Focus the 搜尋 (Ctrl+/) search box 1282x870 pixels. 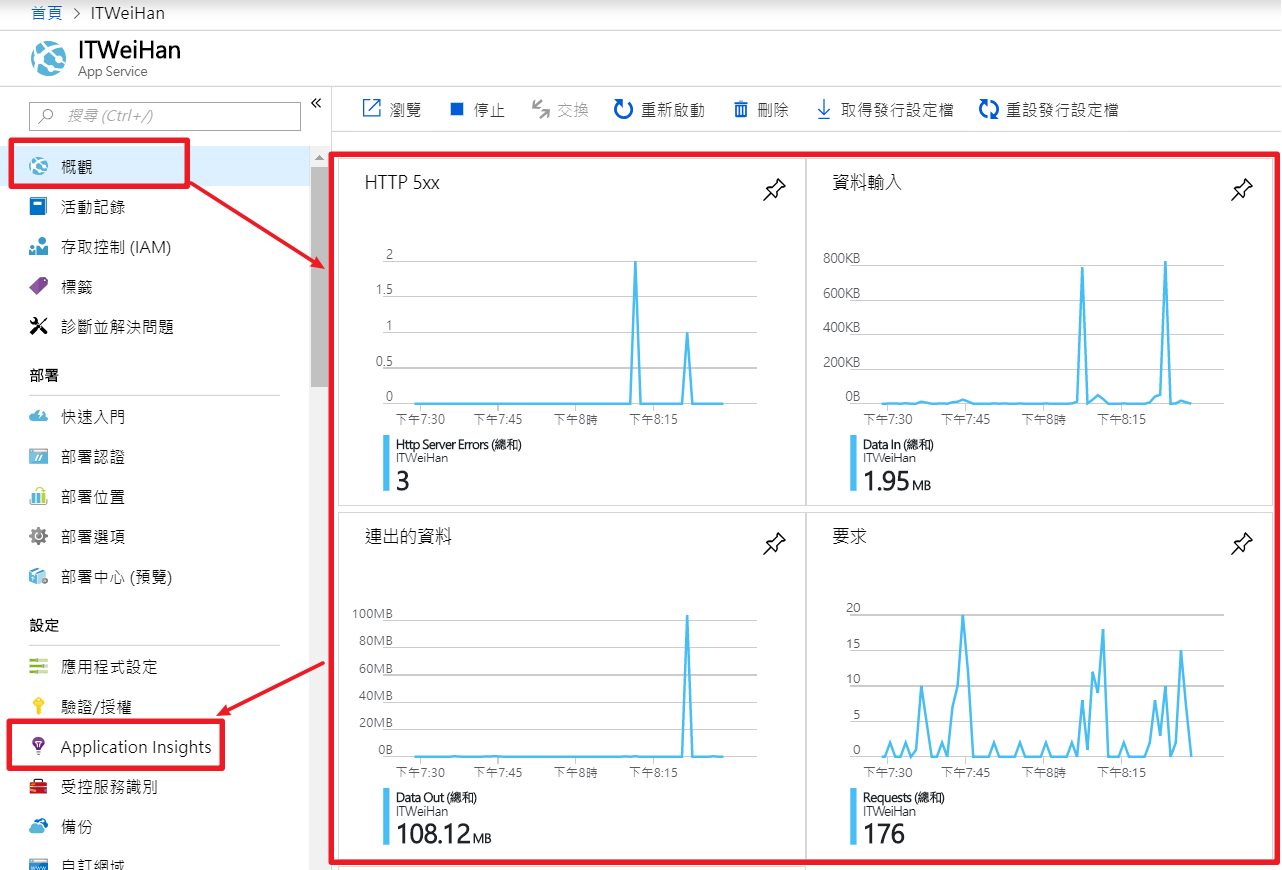(165, 116)
